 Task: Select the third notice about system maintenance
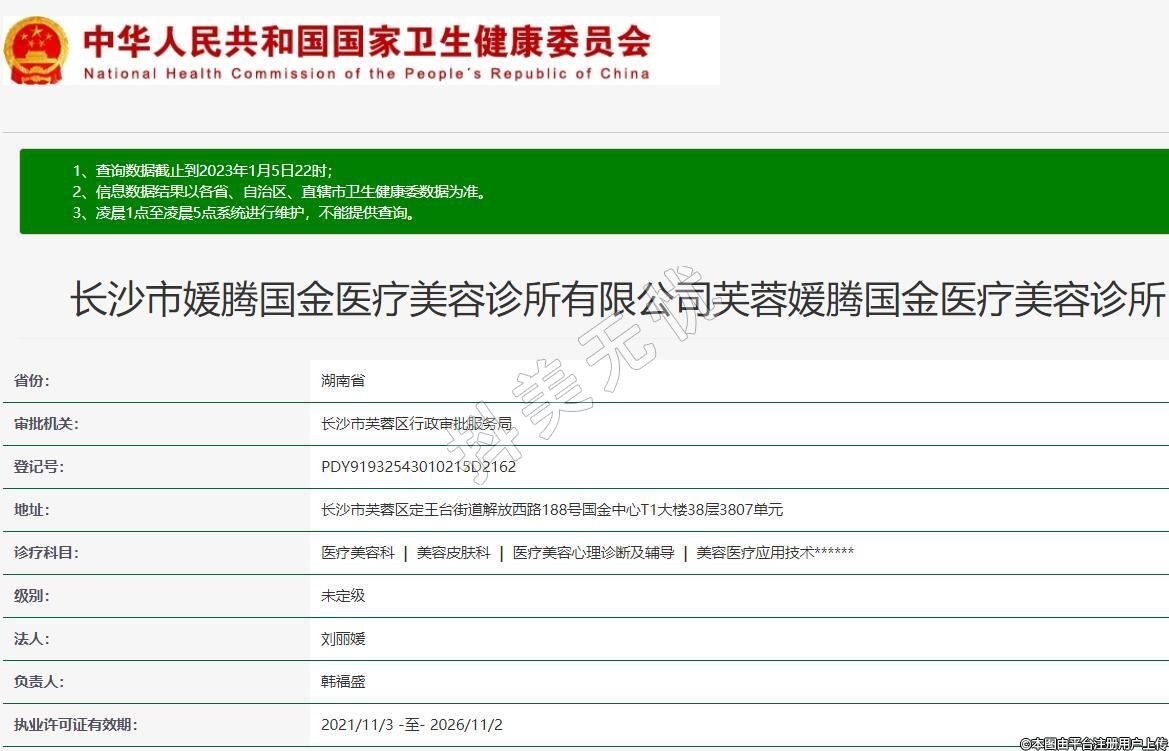[244, 213]
